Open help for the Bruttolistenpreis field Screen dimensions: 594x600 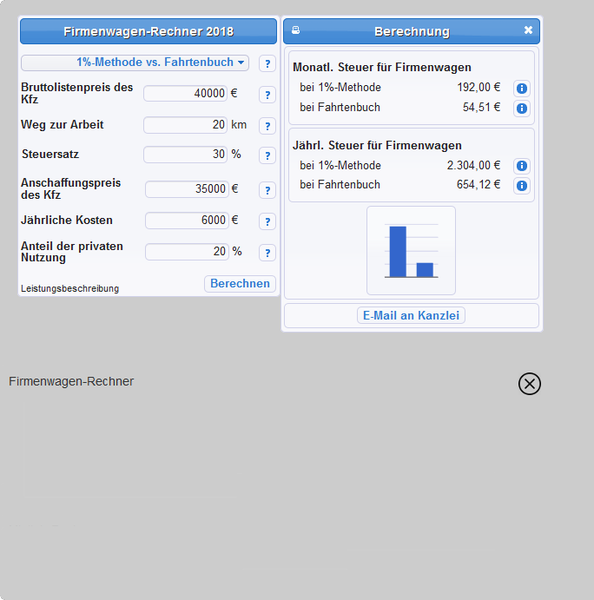pyautogui.click(x=268, y=95)
